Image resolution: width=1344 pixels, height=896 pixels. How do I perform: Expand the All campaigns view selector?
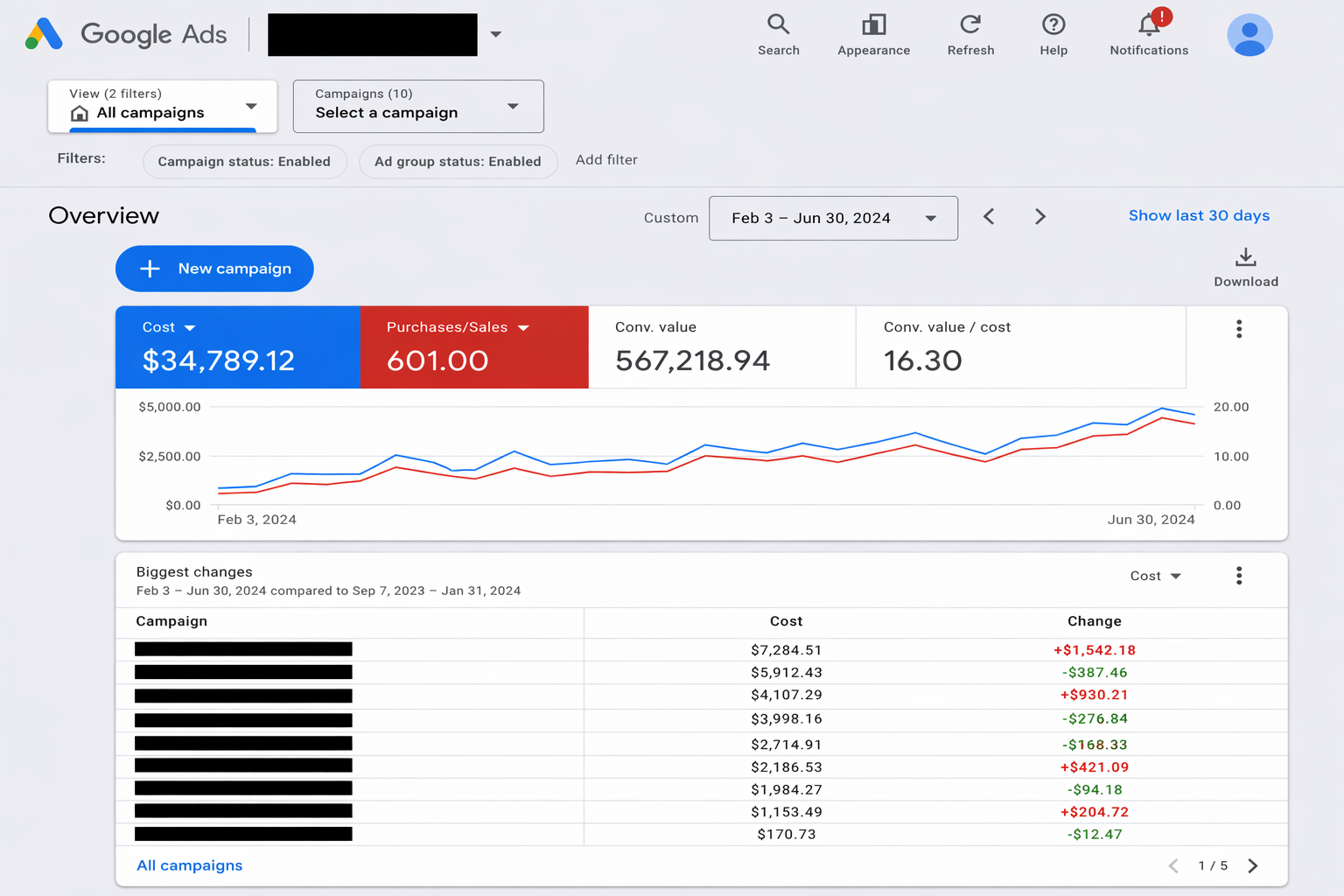(162, 106)
